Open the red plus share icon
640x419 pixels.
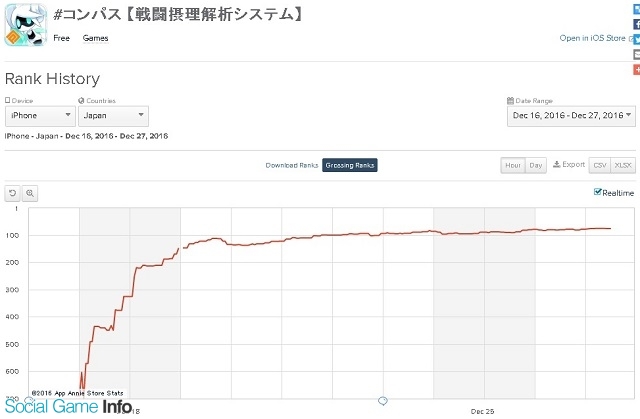click(x=636, y=69)
